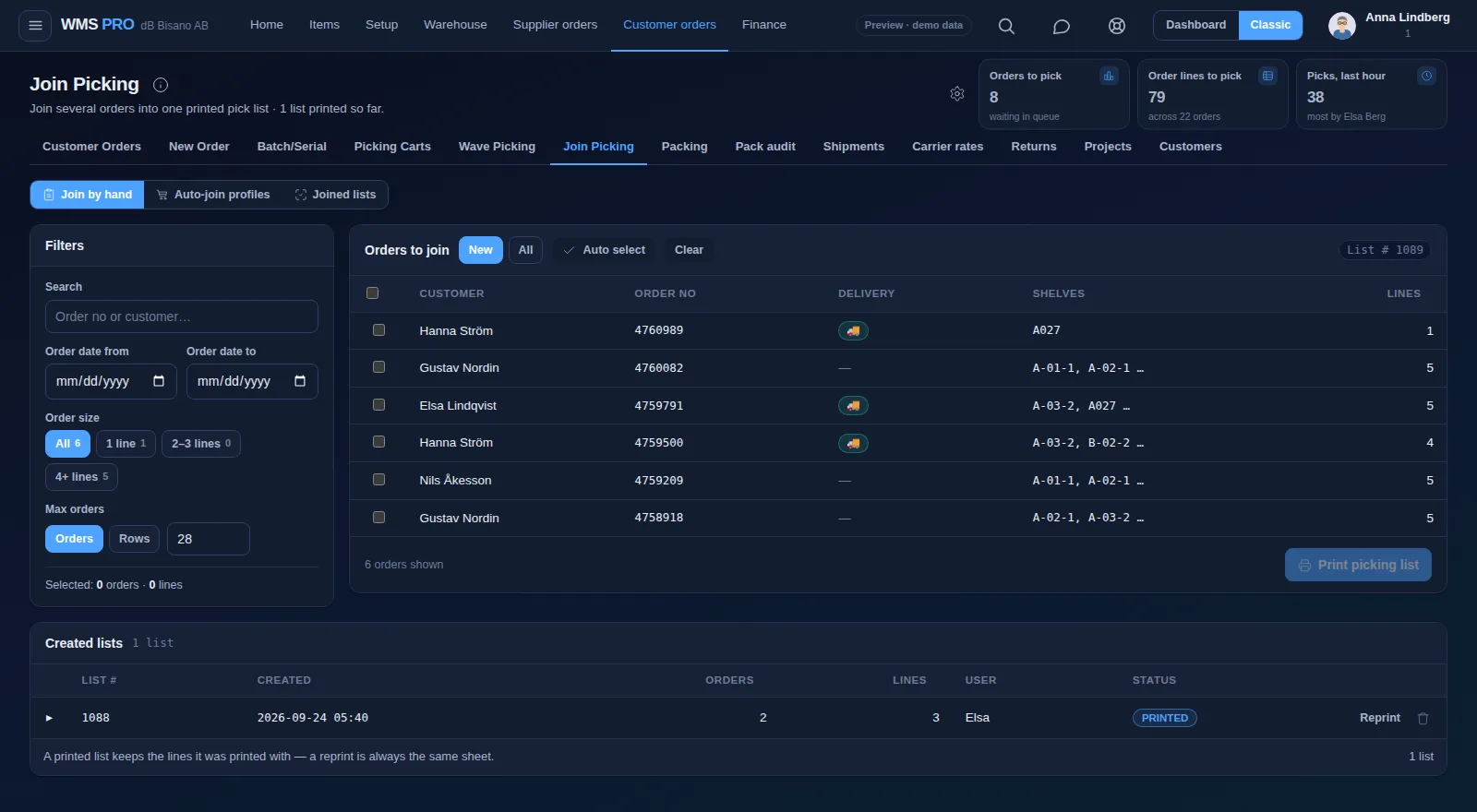Open the Supplier orders main menu

pyautogui.click(x=555, y=25)
